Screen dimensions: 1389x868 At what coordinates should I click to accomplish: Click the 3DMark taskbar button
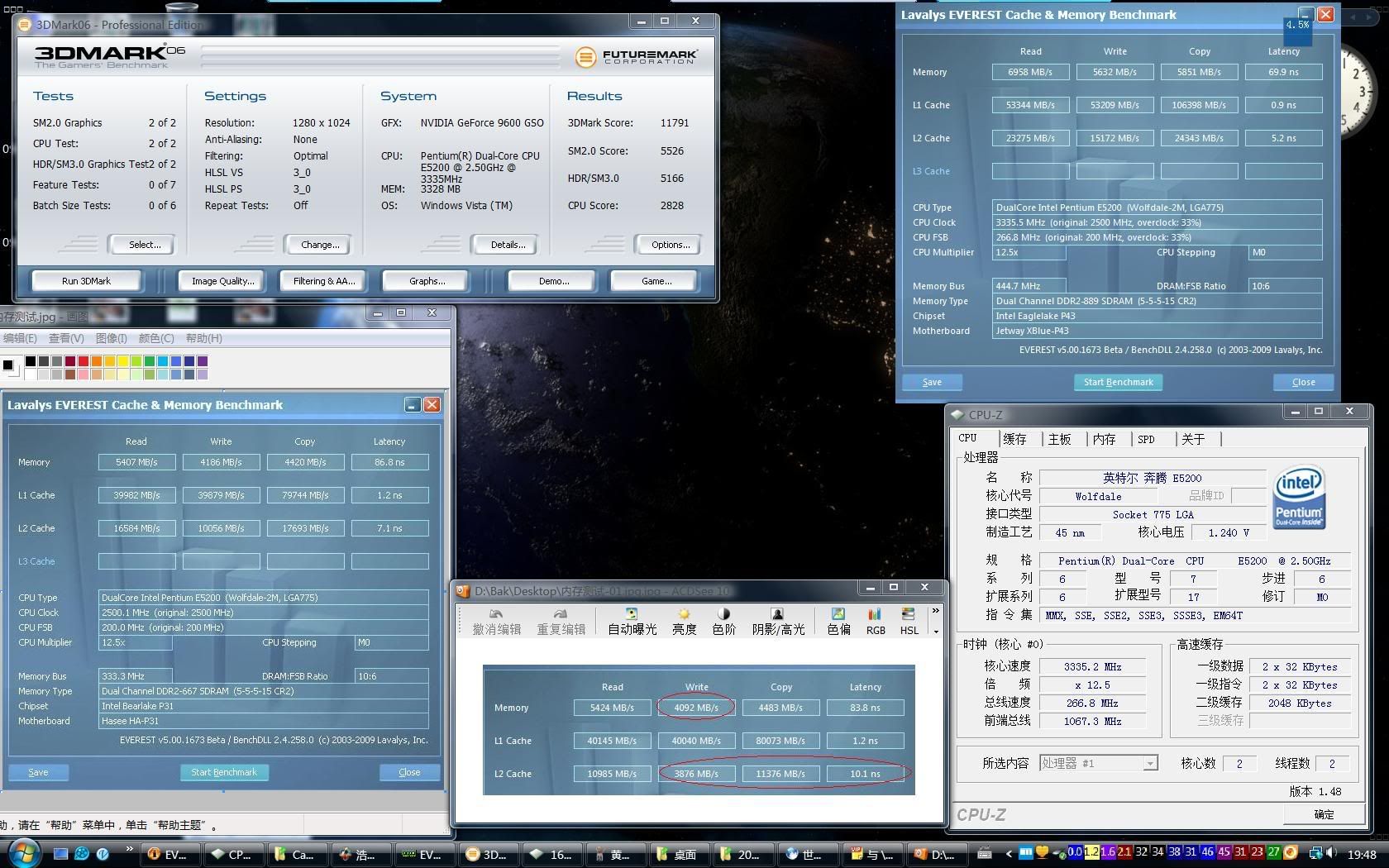[488, 855]
